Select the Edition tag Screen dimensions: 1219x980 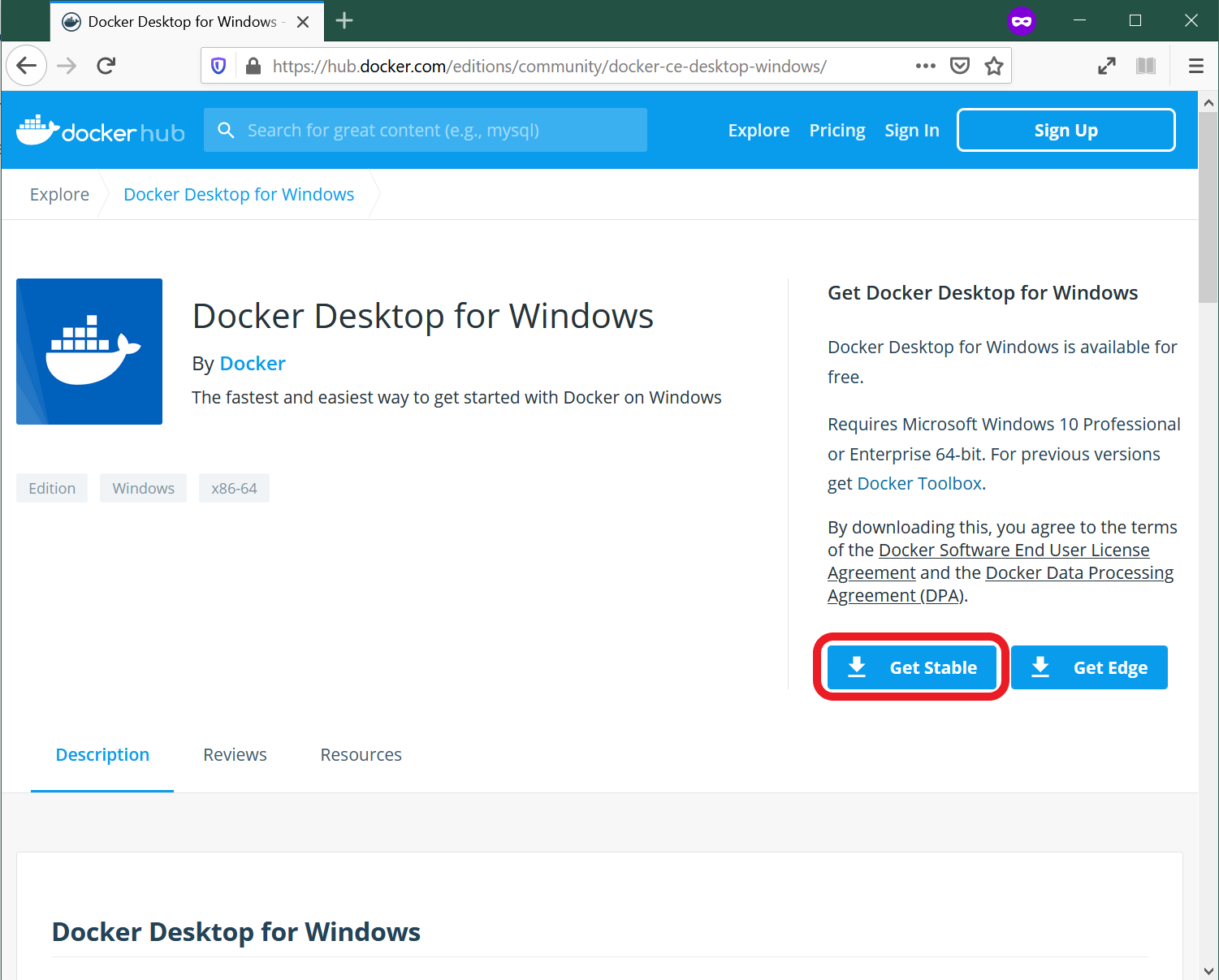(52, 488)
